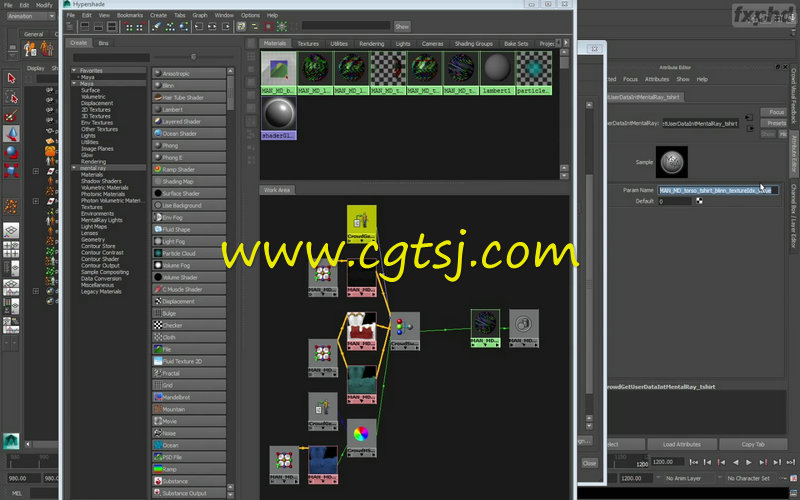
Task: Select the particleCloud material swatch
Action: click(534, 73)
